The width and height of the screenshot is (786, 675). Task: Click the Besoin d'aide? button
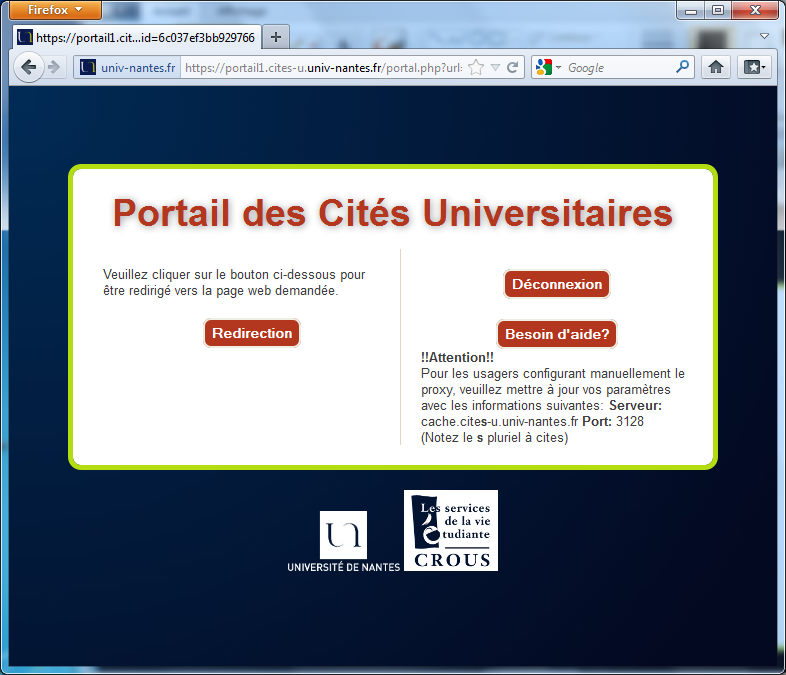click(x=557, y=334)
